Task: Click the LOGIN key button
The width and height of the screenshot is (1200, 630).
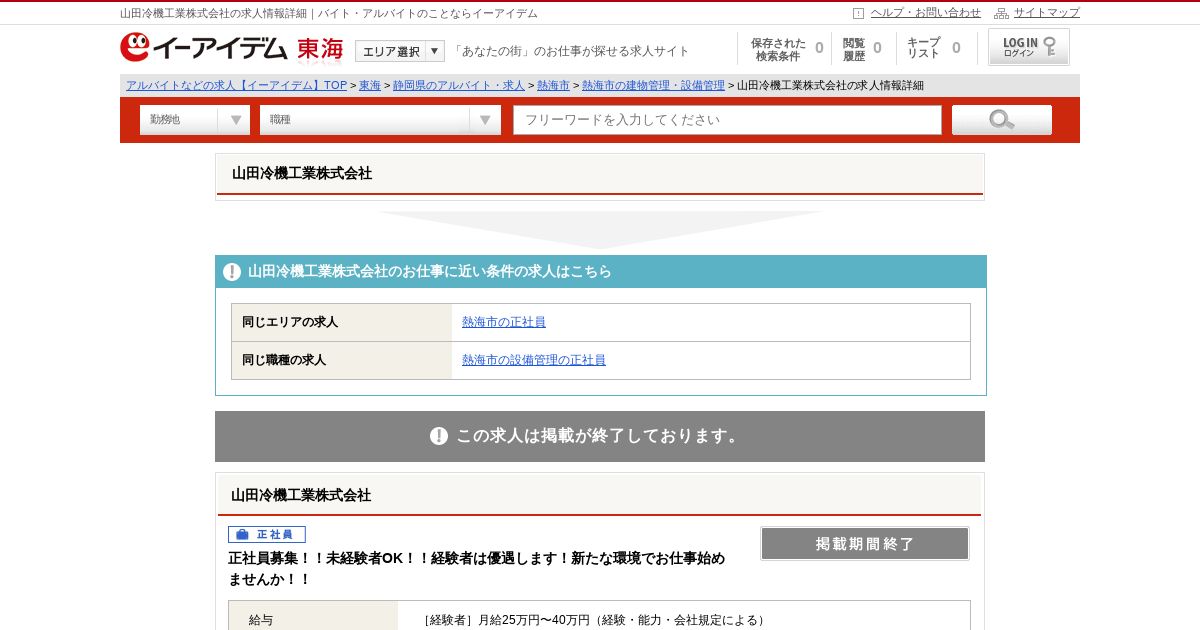Action: tap(1029, 47)
